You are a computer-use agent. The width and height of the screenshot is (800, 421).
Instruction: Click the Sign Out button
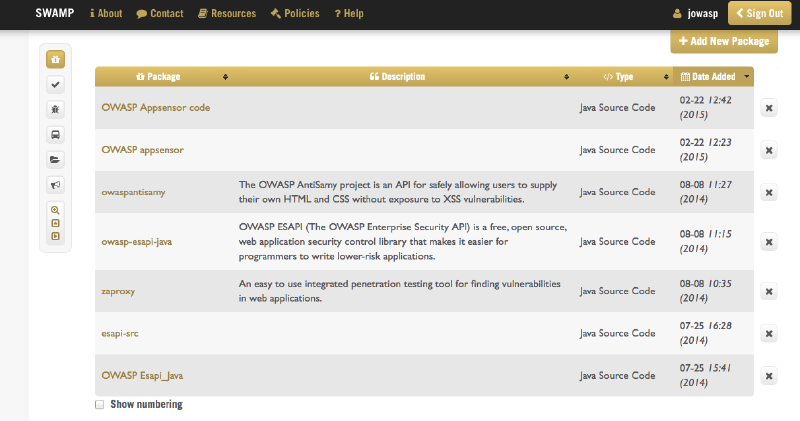(x=759, y=13)
